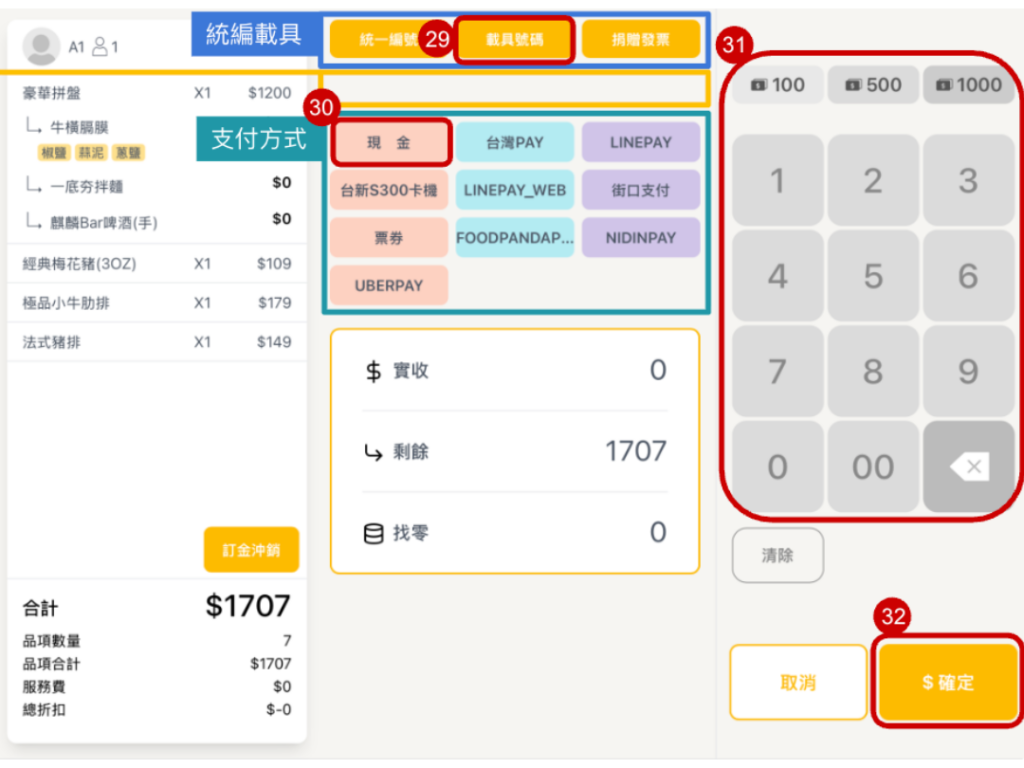The image size is (1024, 768).
Task: Choose 街口支付 payment option
Action: click(x=641, y=190)
